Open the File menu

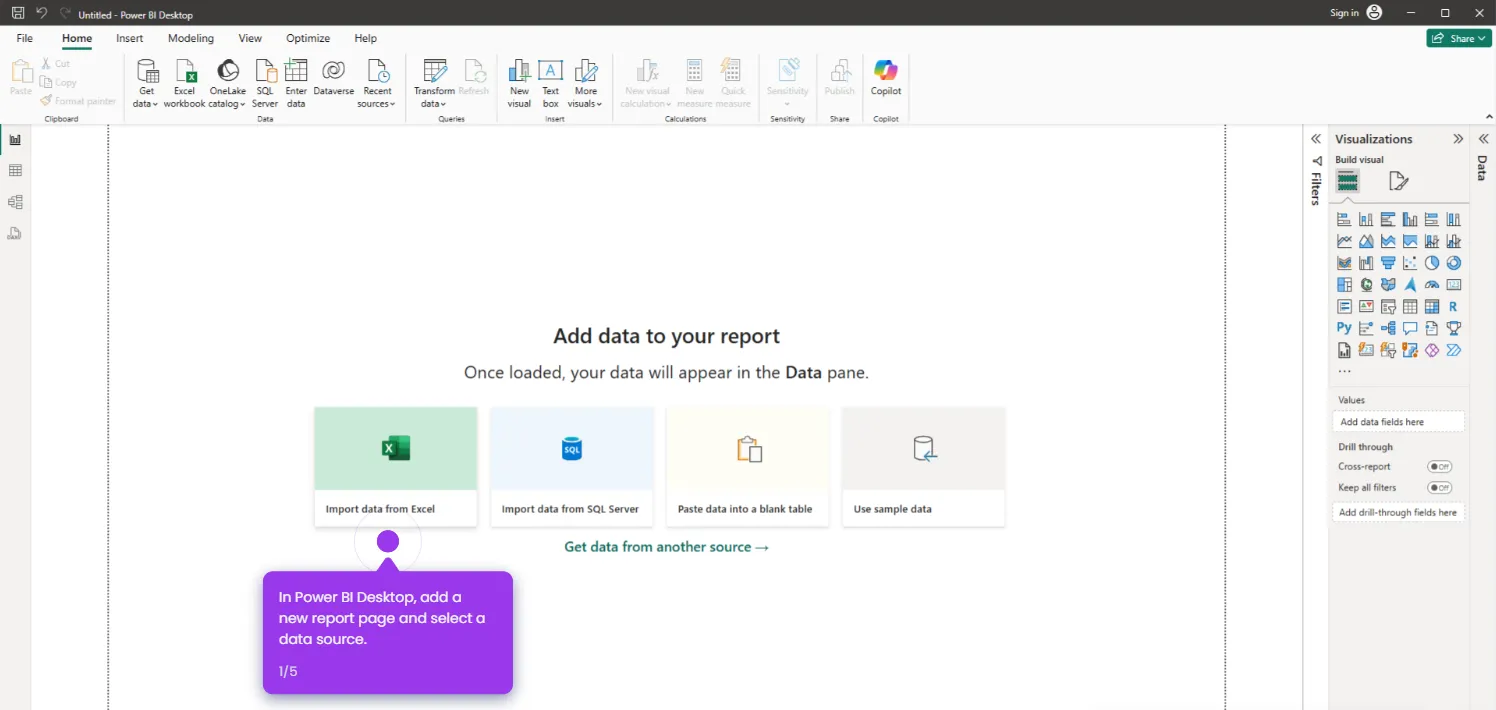pos(25,38)
